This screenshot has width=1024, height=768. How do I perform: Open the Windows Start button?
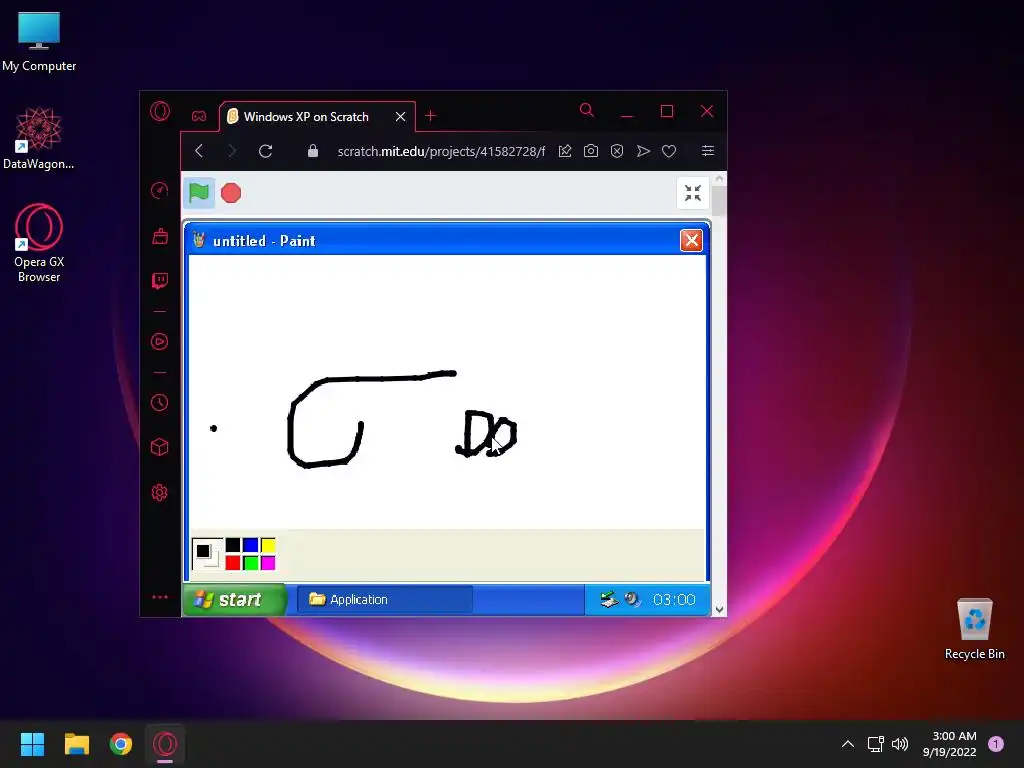(x=32, y=744)
